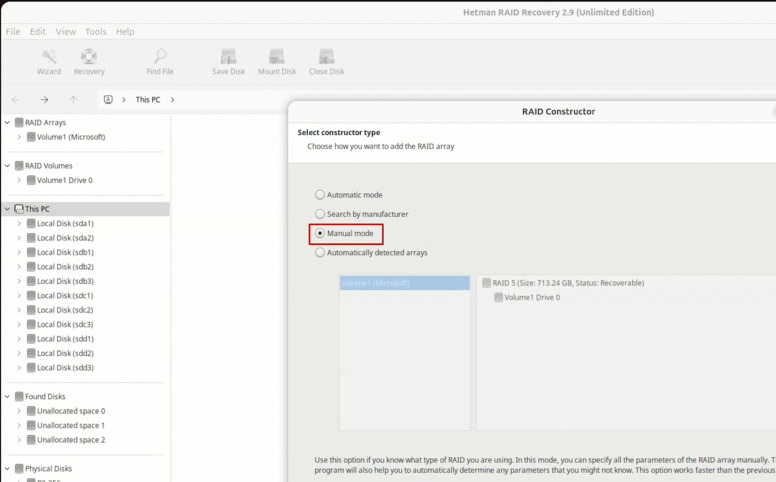This screenshot has width=776, height=482.
Task: Click the This PC monitor icon
Action: coord(19,209)
